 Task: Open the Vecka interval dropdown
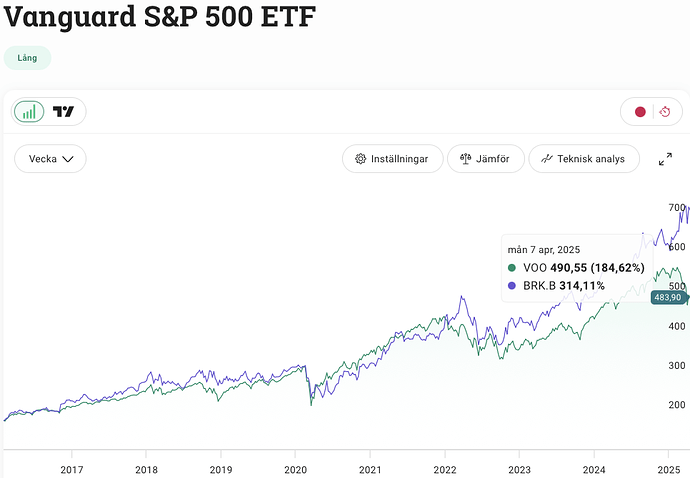coord(50,159)
